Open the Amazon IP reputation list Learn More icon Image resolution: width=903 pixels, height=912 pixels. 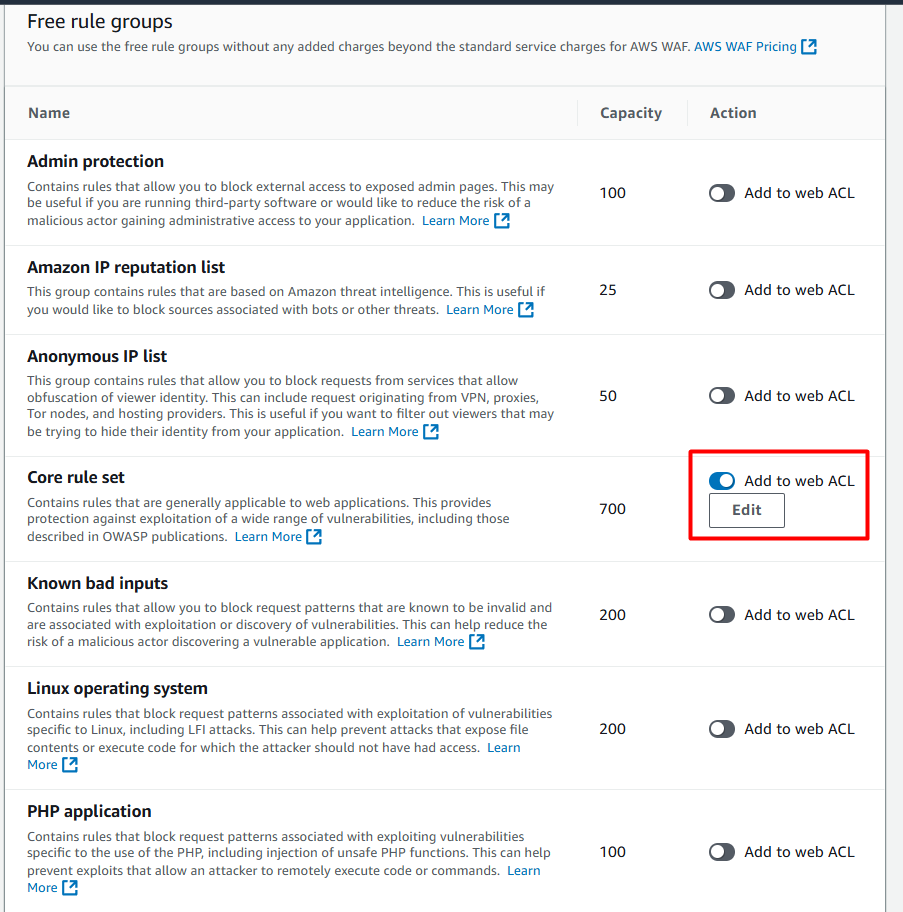click(x=528, y=309)
